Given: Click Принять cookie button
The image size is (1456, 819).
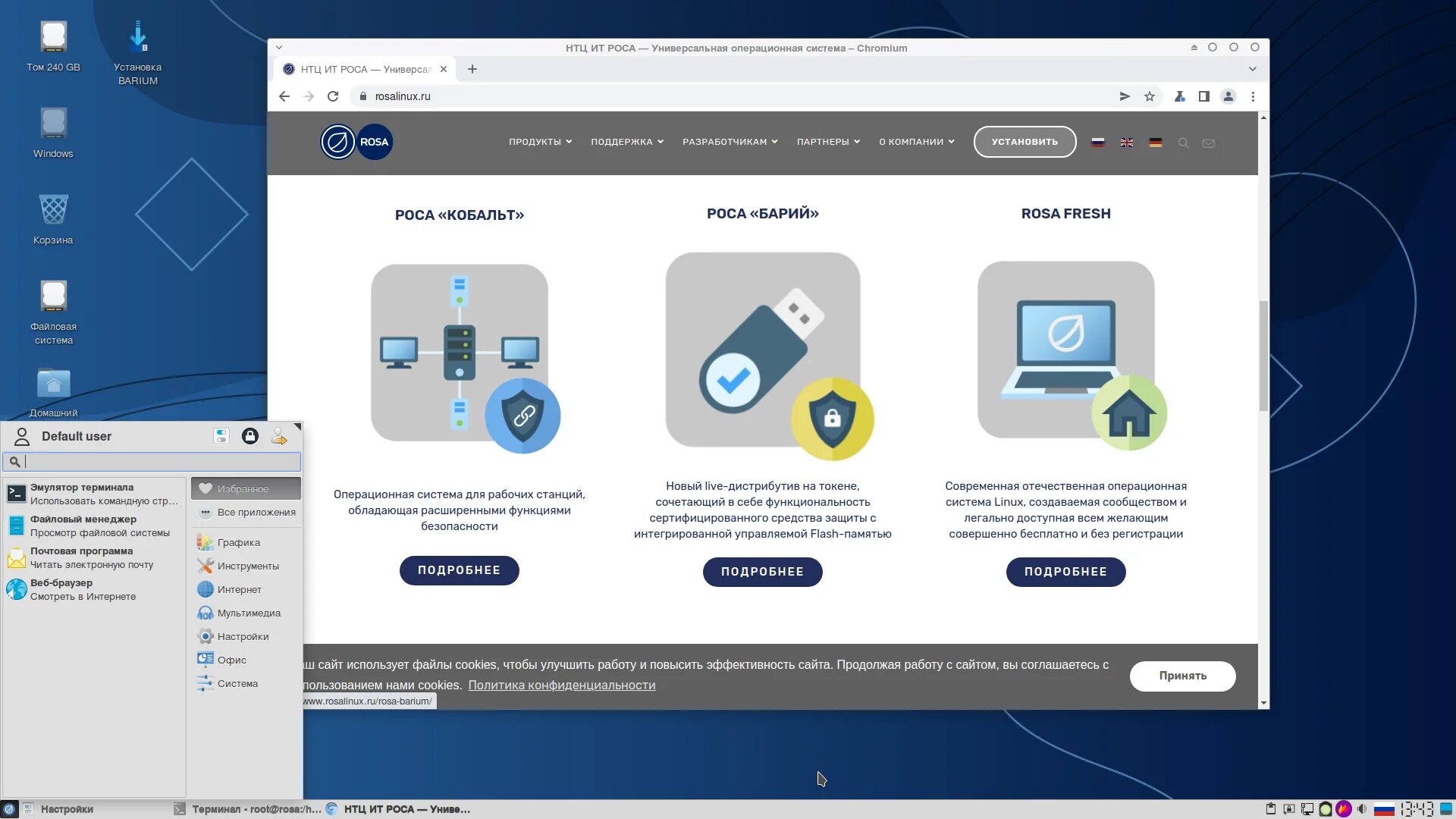Looking at the screenshot, I should [1182, 676].
